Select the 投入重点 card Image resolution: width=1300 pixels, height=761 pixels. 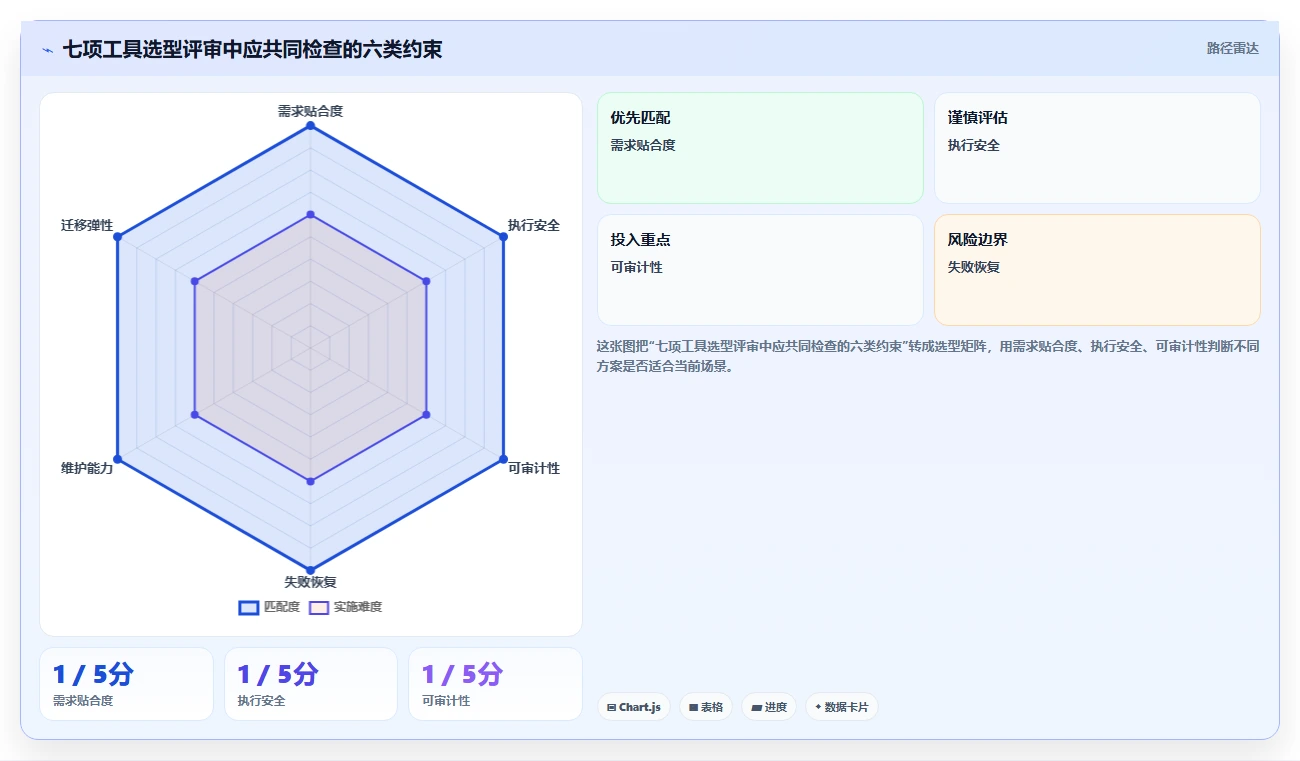click(760, 270)
